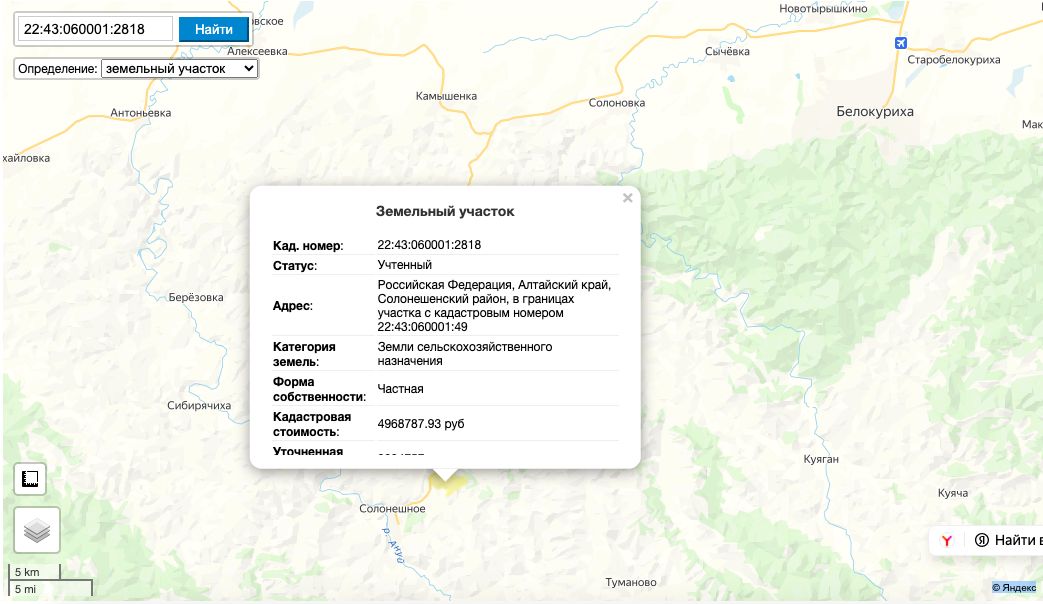Close the Земельный участок popup
1043x604 pixels.
[627, 198]
